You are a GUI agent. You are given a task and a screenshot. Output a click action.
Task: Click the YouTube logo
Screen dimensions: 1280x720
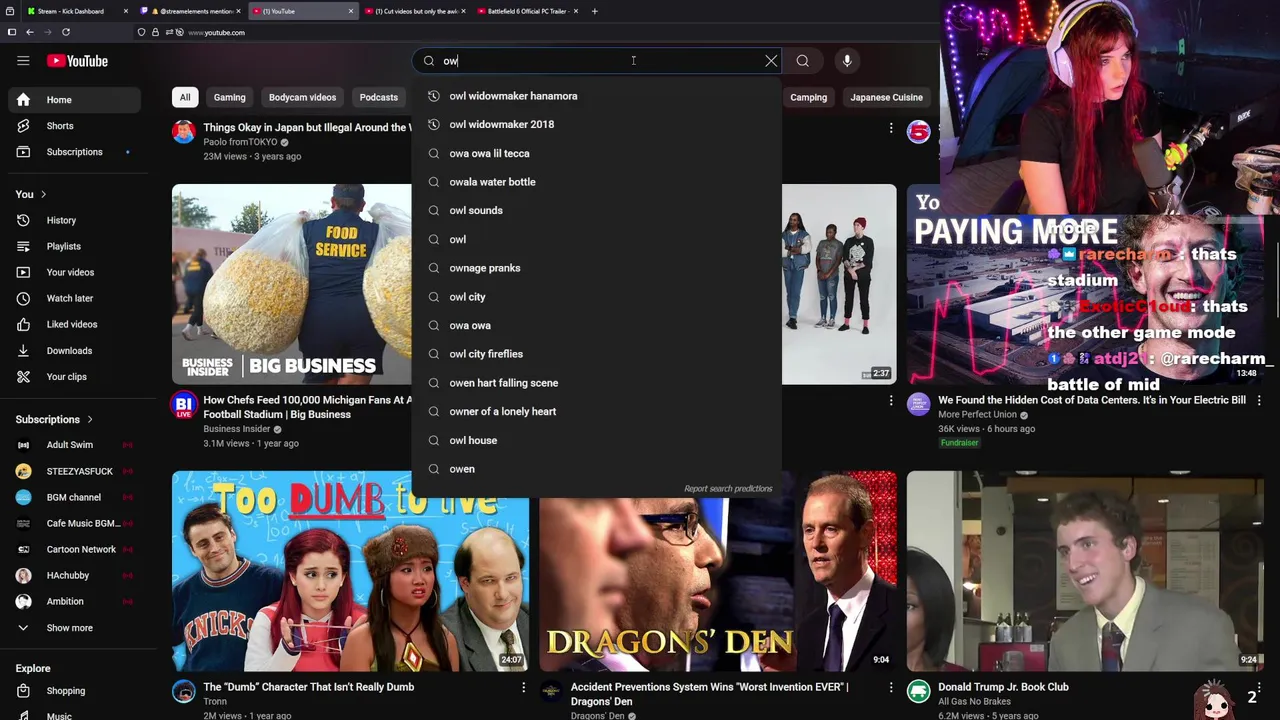pyautogui.click(x=77, y=61)
